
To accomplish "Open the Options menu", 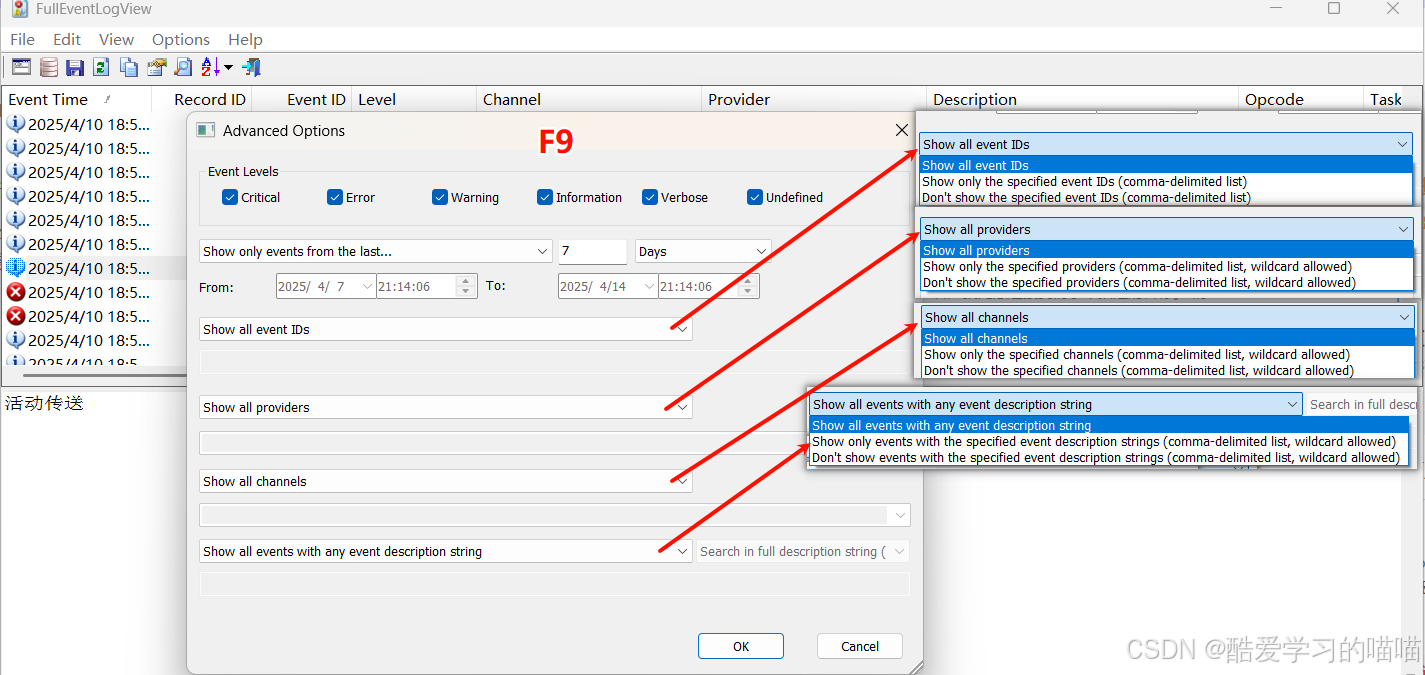I will (181, 40).
